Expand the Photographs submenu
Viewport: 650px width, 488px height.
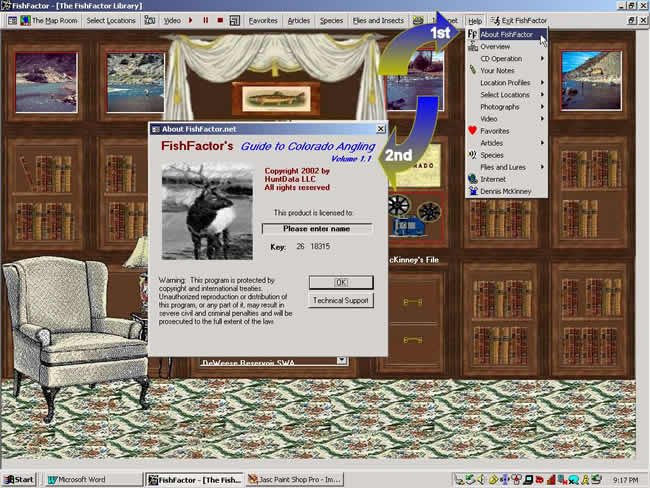pos(506,107)
